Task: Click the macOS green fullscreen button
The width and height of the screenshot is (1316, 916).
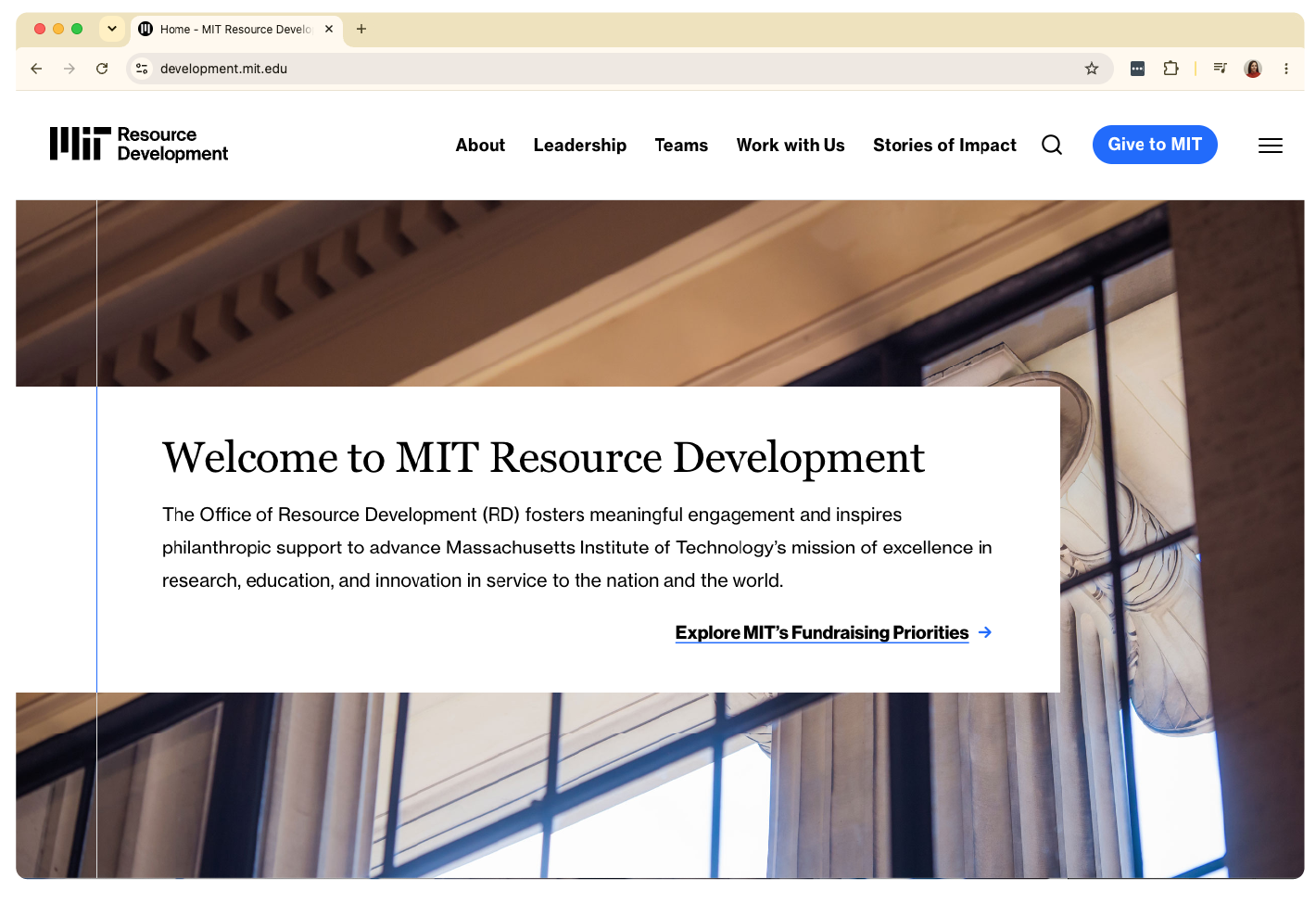Action: pos(77,29)
